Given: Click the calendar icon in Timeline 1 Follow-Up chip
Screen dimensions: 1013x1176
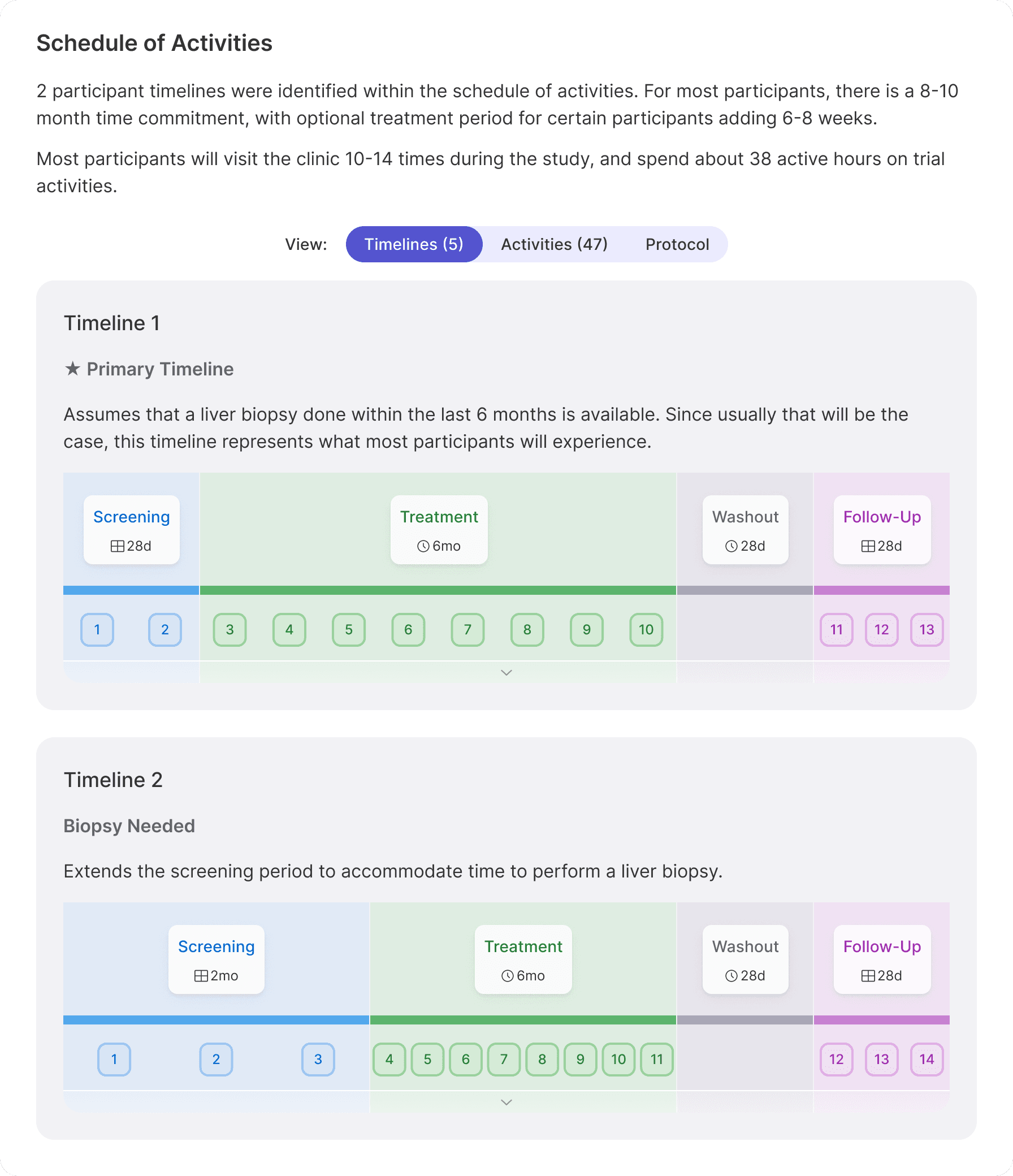Looking at the screenshot, I should (x=867, y=547).
